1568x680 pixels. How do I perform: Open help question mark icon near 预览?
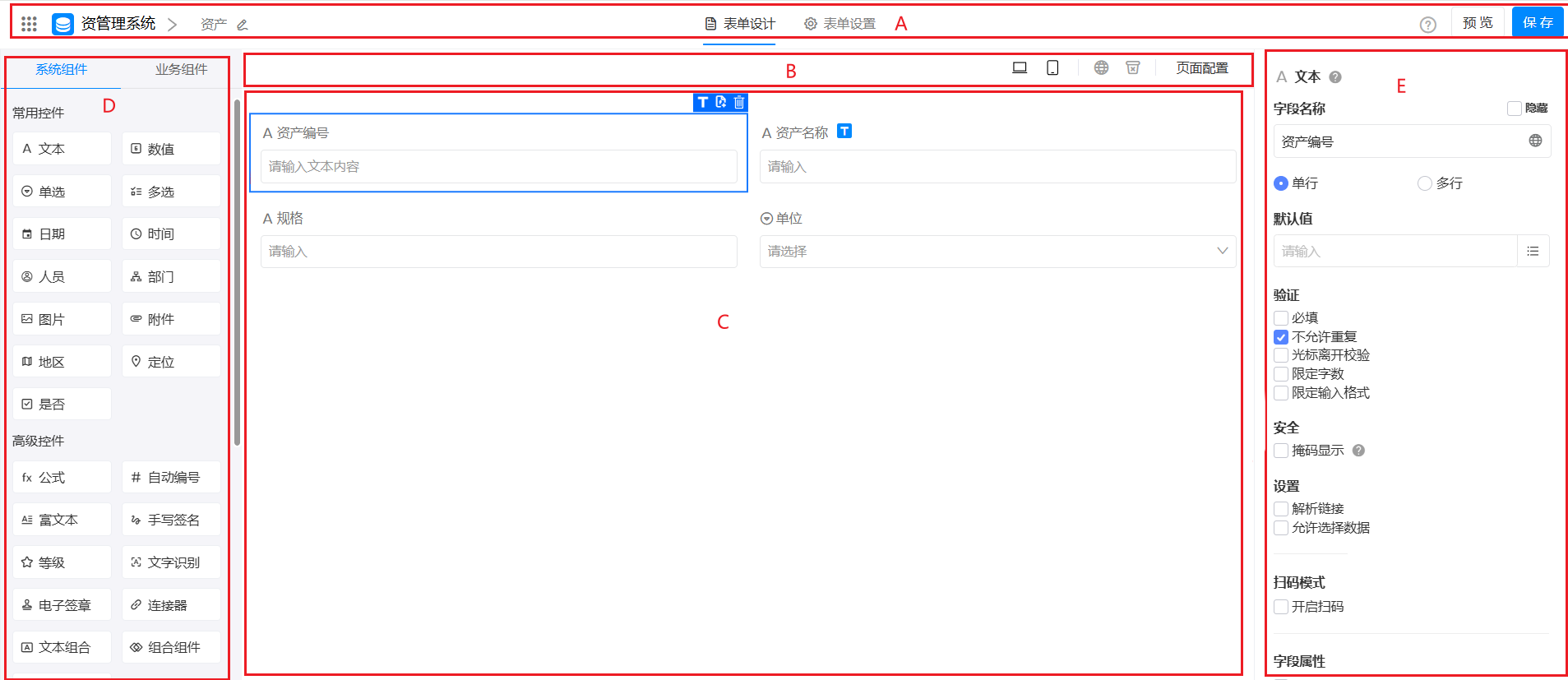[1427, 25]
